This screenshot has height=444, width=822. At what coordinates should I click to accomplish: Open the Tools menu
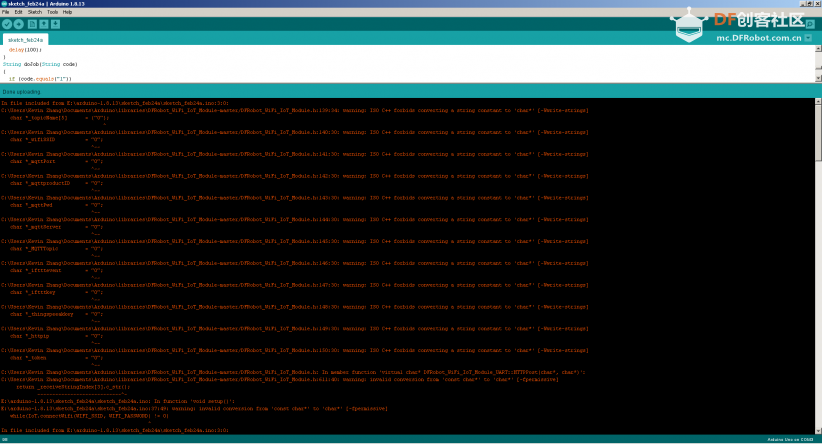click(52, 12)
